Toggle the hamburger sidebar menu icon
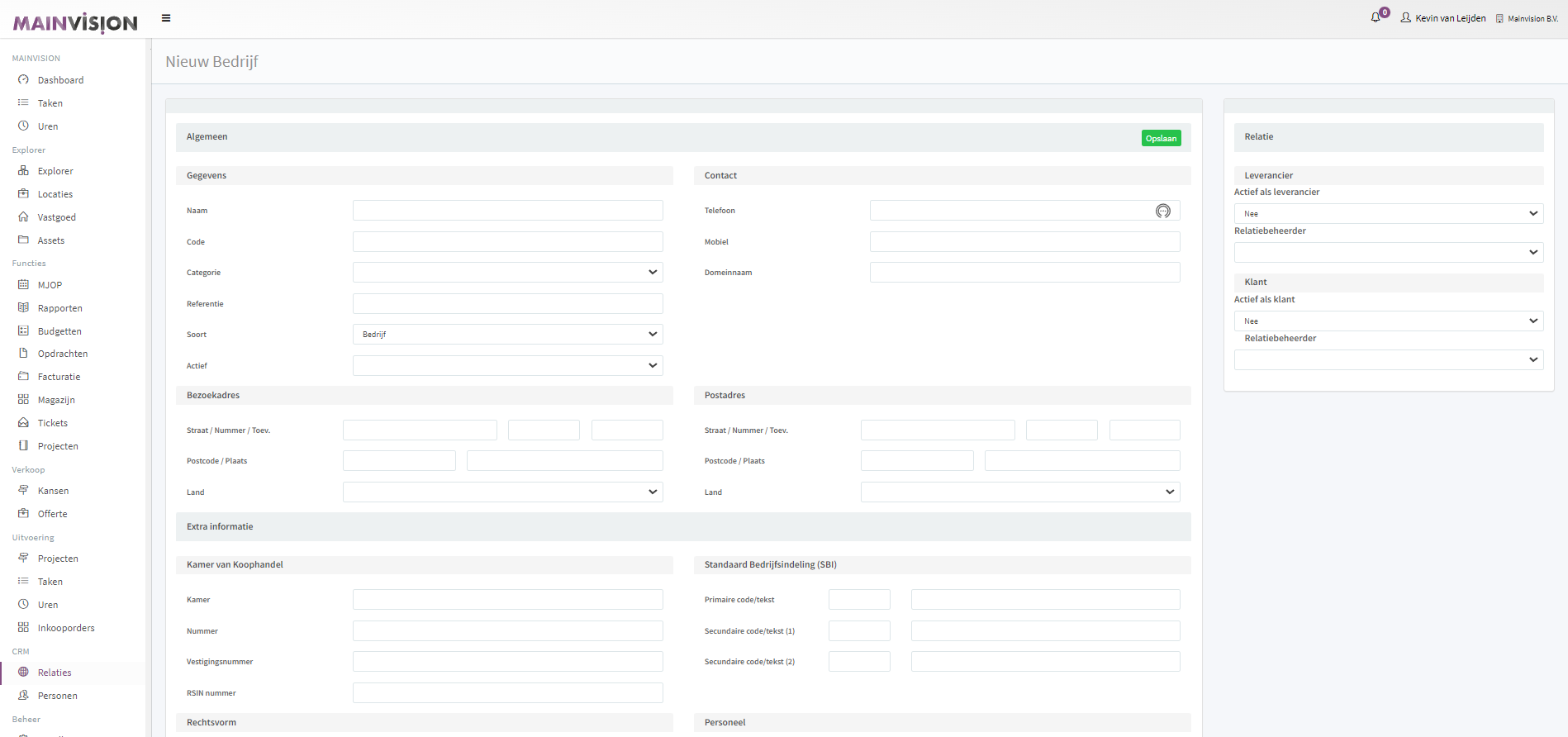The width and height of the screenshot is (1568, 737). point(166,18)
